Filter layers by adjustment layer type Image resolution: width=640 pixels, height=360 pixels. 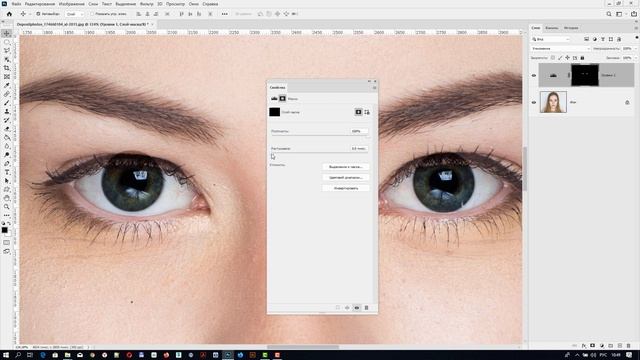click(x=595, y=39)
